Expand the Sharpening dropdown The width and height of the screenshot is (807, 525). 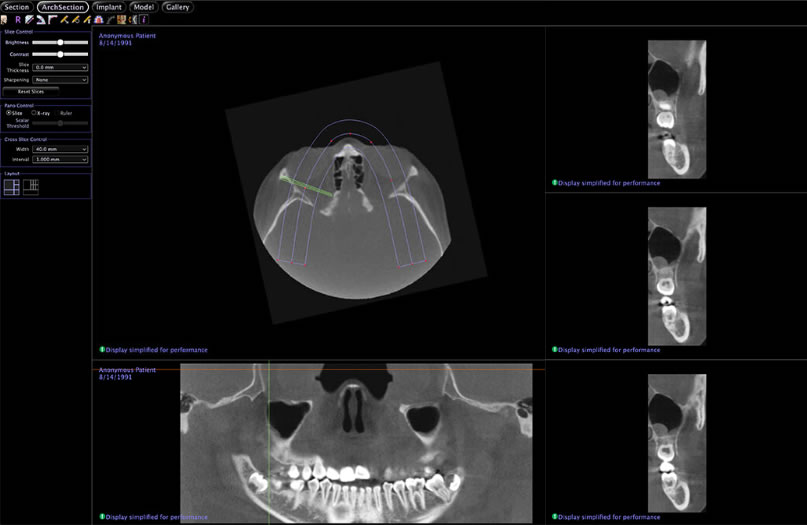pos(60,79)
